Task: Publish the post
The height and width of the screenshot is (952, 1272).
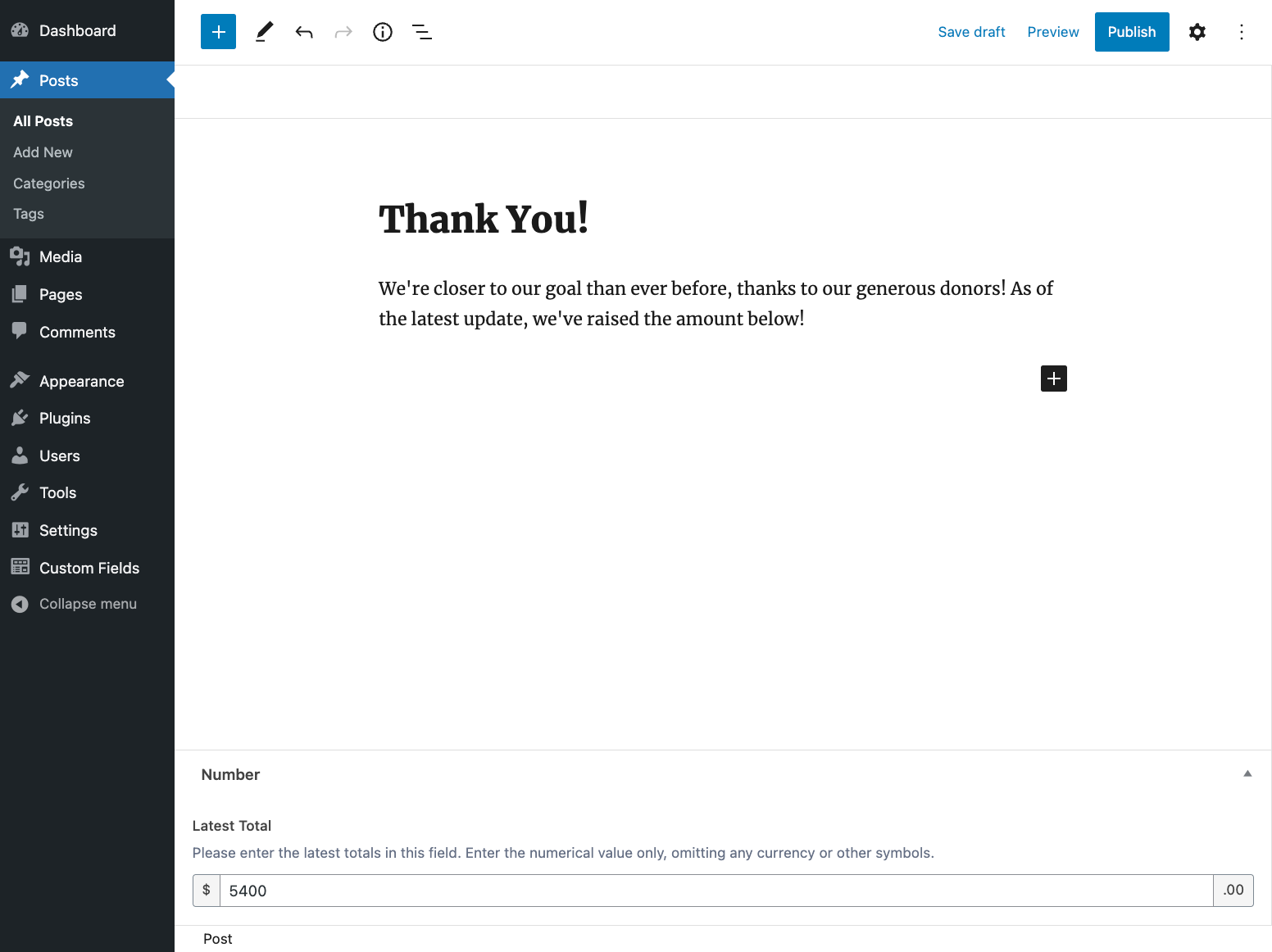Action: tap(1132, 31)
